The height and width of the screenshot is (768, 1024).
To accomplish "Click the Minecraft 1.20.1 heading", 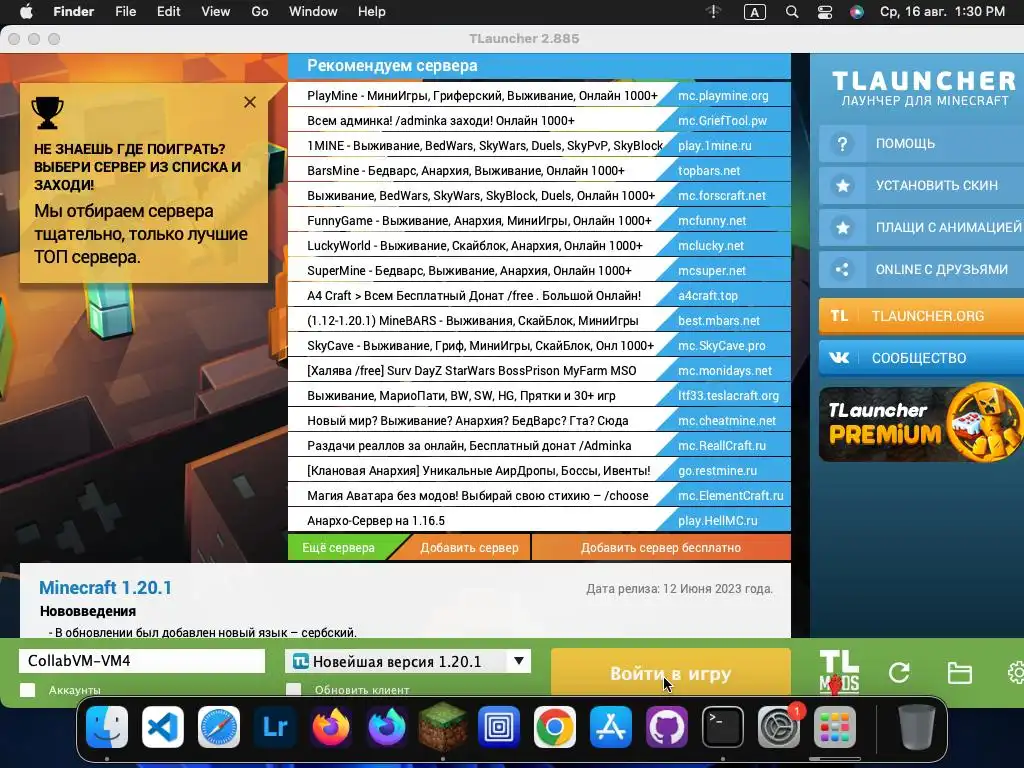I will click(x=105, y=588).
